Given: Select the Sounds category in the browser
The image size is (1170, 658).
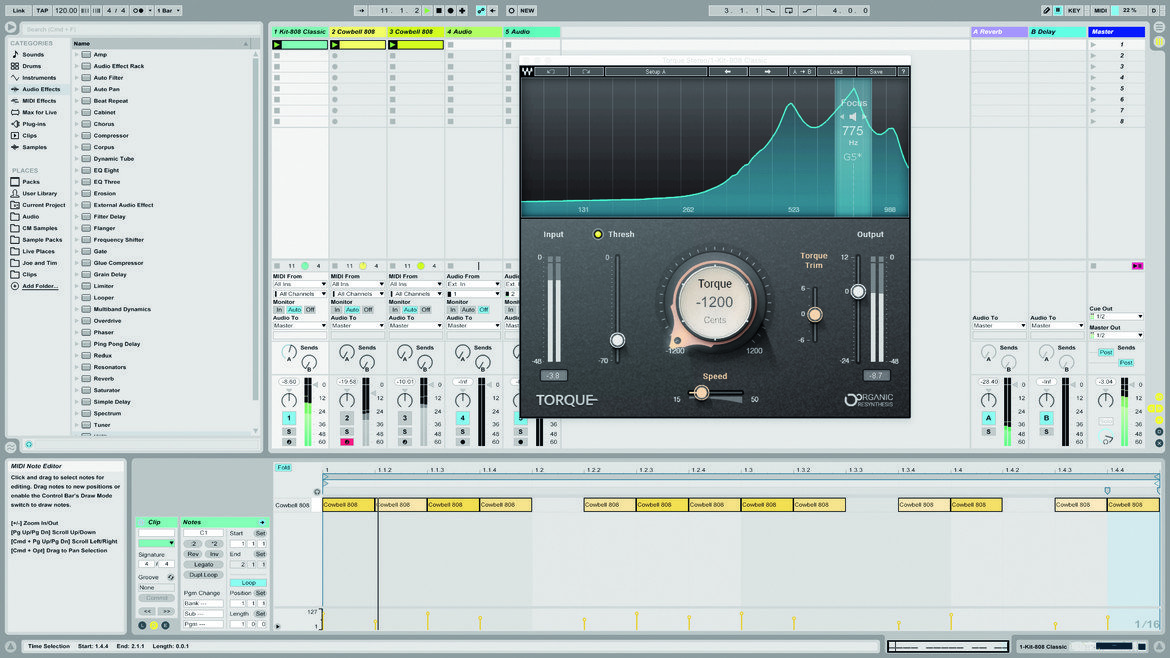Looking at the screenshot, I should pos(33,54).
